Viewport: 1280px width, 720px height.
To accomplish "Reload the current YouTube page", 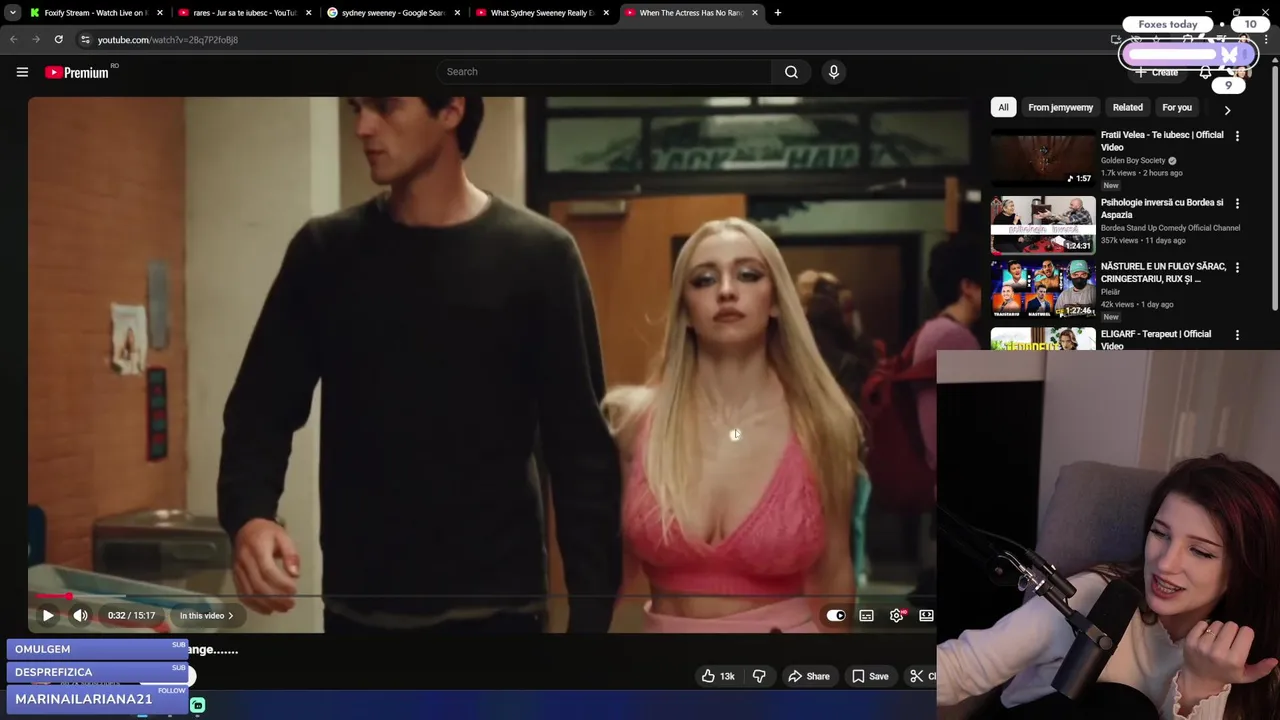I will (x=59, y=39).
